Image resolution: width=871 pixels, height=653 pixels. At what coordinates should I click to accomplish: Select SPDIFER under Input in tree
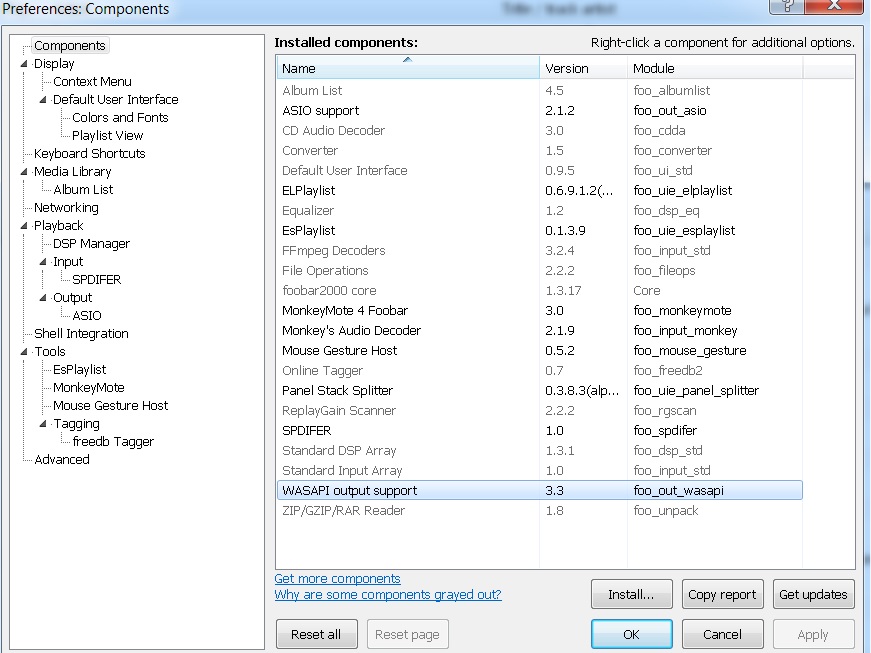pos(96,280)
